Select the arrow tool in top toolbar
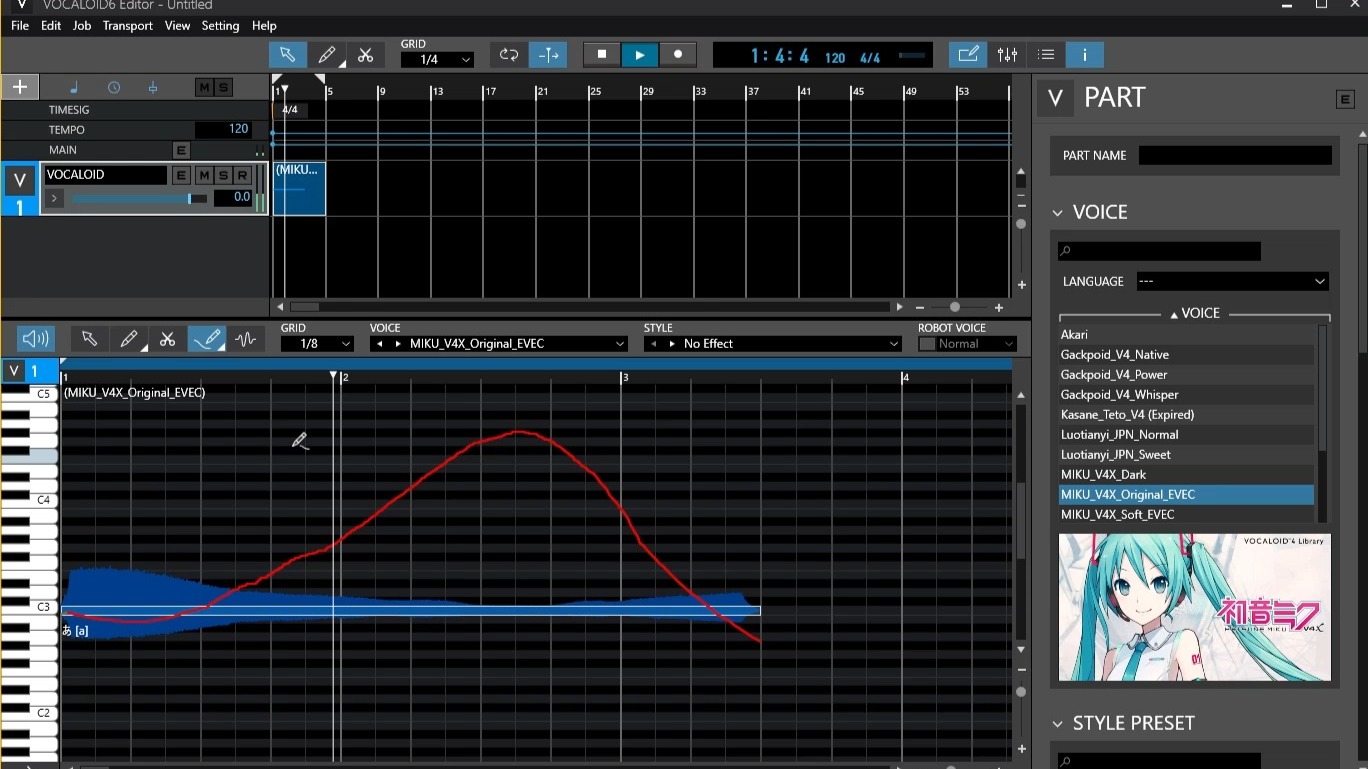1368x769 pixels. tap(288, 55)
